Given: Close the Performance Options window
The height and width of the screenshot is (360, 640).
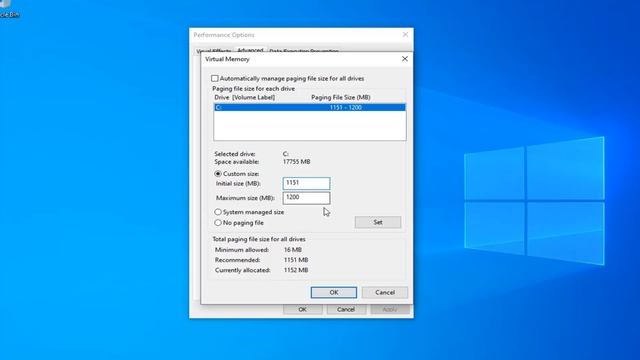Looking at the screenshot, I should (x=405, y=35).
